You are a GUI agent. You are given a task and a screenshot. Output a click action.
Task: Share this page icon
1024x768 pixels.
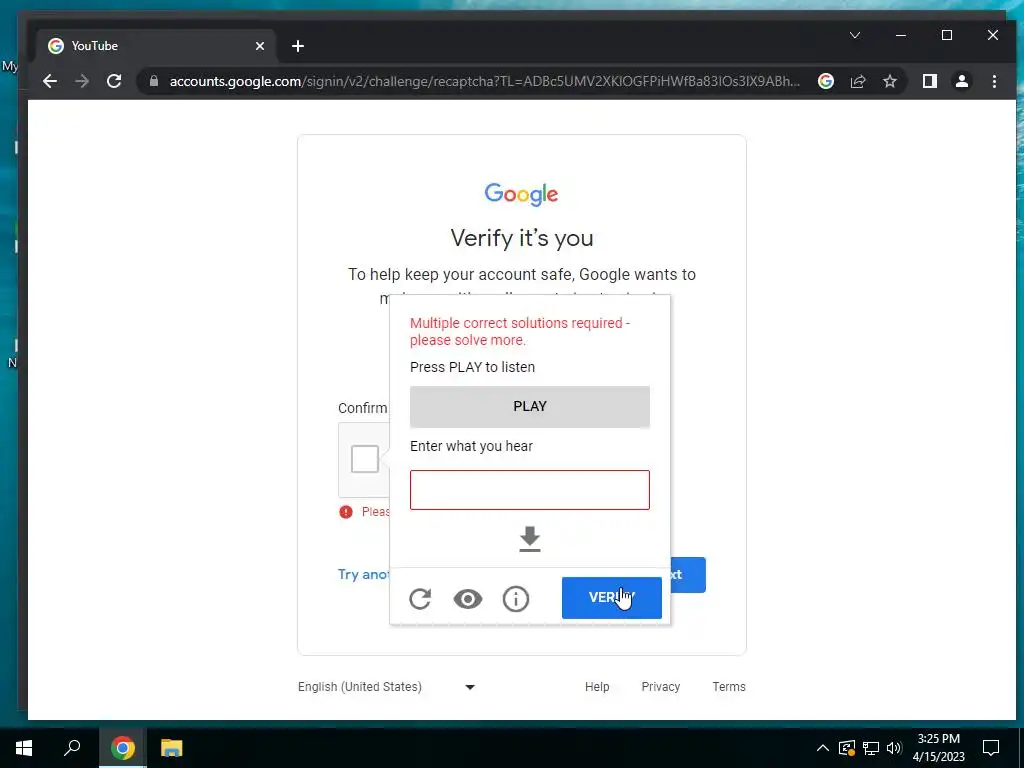point(857,81)
